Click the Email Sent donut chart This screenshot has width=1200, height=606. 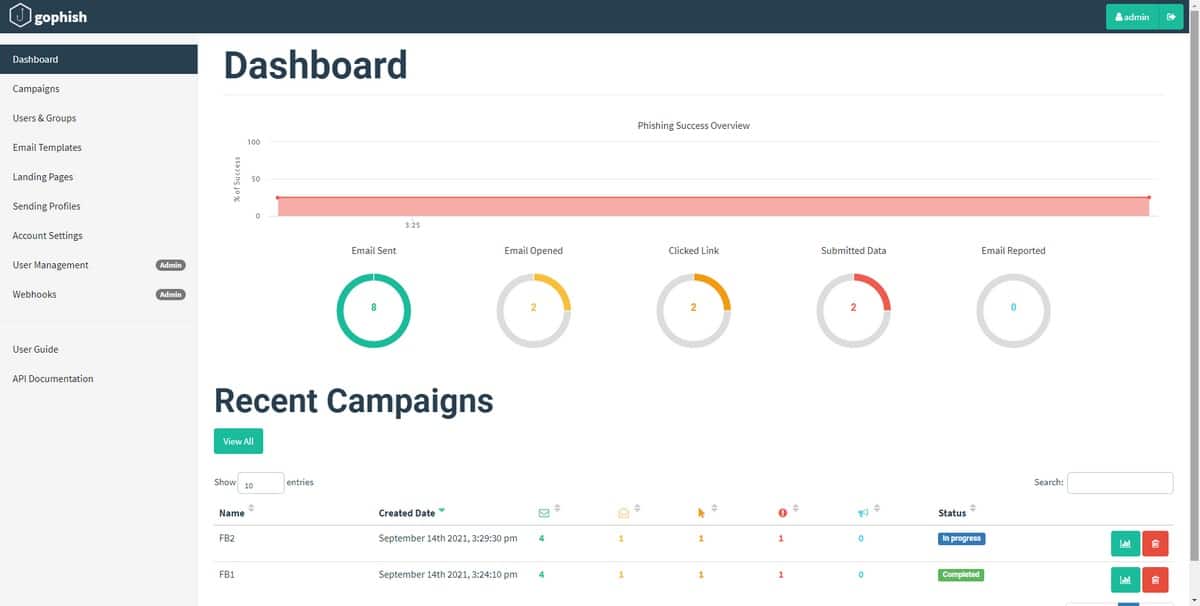tap(373, 308)
